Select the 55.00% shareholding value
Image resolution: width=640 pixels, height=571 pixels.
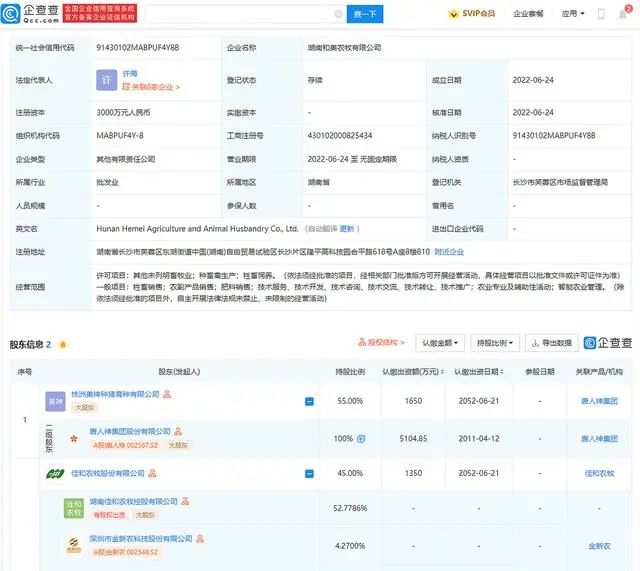point(350,401)
